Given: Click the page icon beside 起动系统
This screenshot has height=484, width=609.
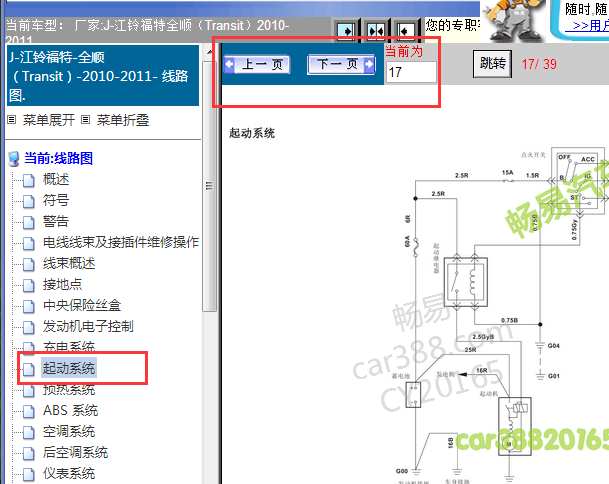Looking at the screenshot, I should click(x=28, y=369).
